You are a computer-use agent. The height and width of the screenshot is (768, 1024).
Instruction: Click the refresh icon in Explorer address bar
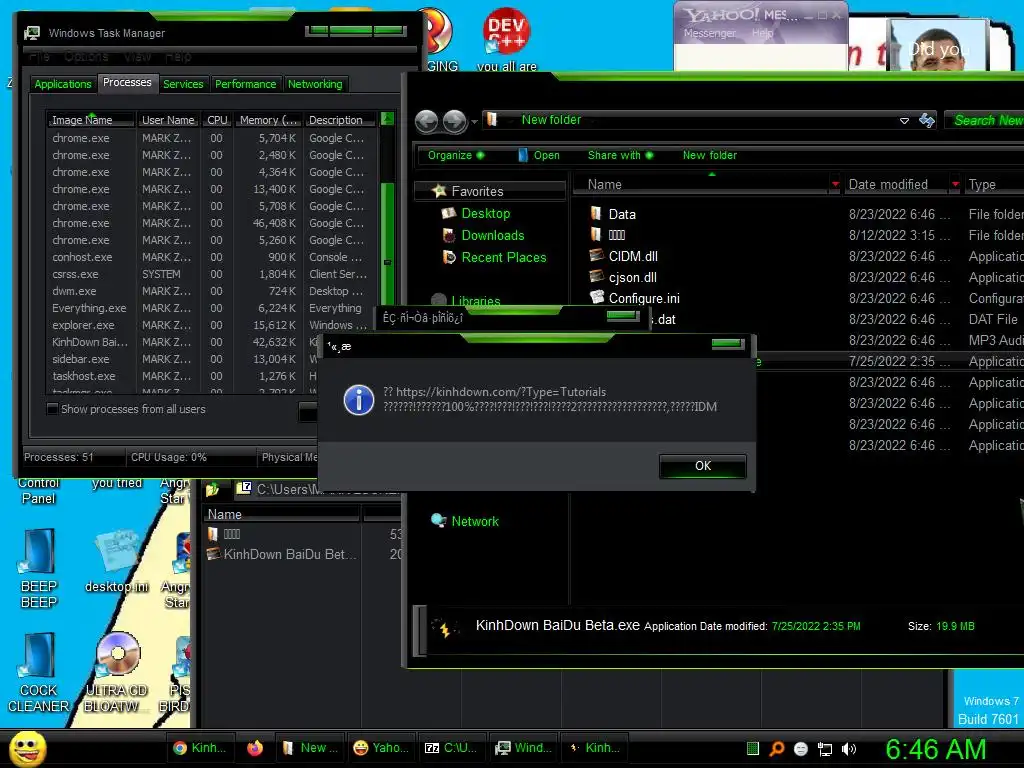click(927, 120)
